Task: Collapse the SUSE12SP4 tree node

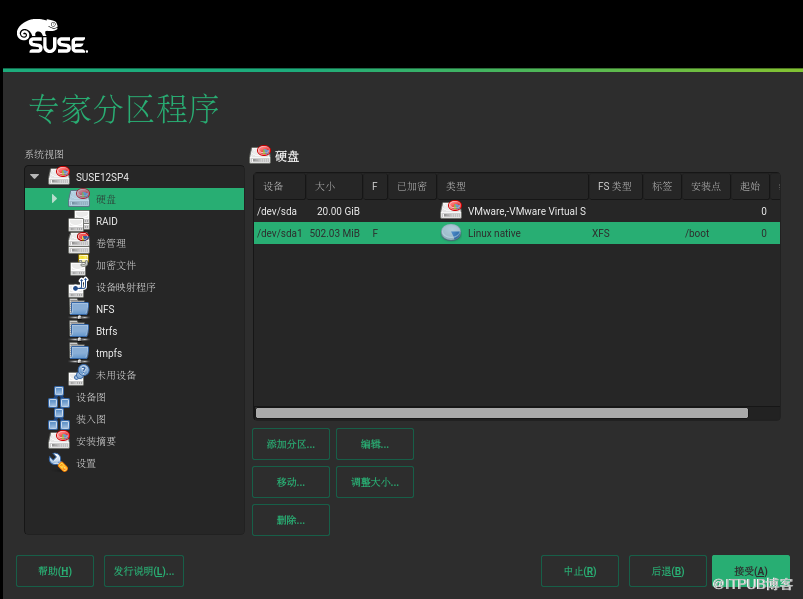Action: (x=35, y=177)
